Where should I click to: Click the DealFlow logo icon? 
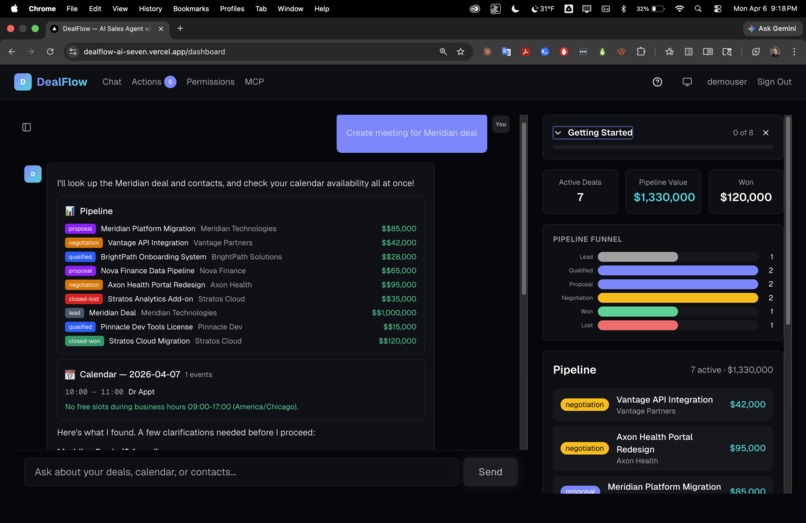point(23,82)
